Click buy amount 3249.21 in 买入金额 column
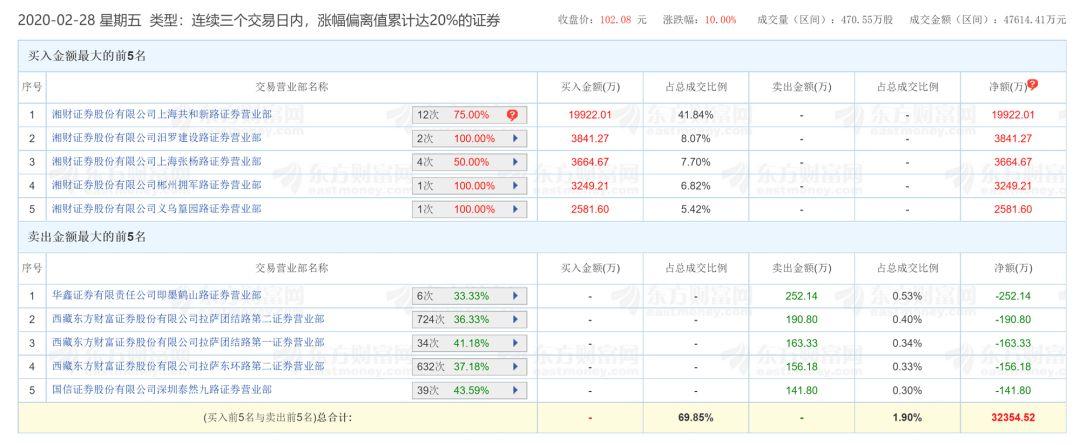Screen dimensions: 1080x445 point(590,186)
